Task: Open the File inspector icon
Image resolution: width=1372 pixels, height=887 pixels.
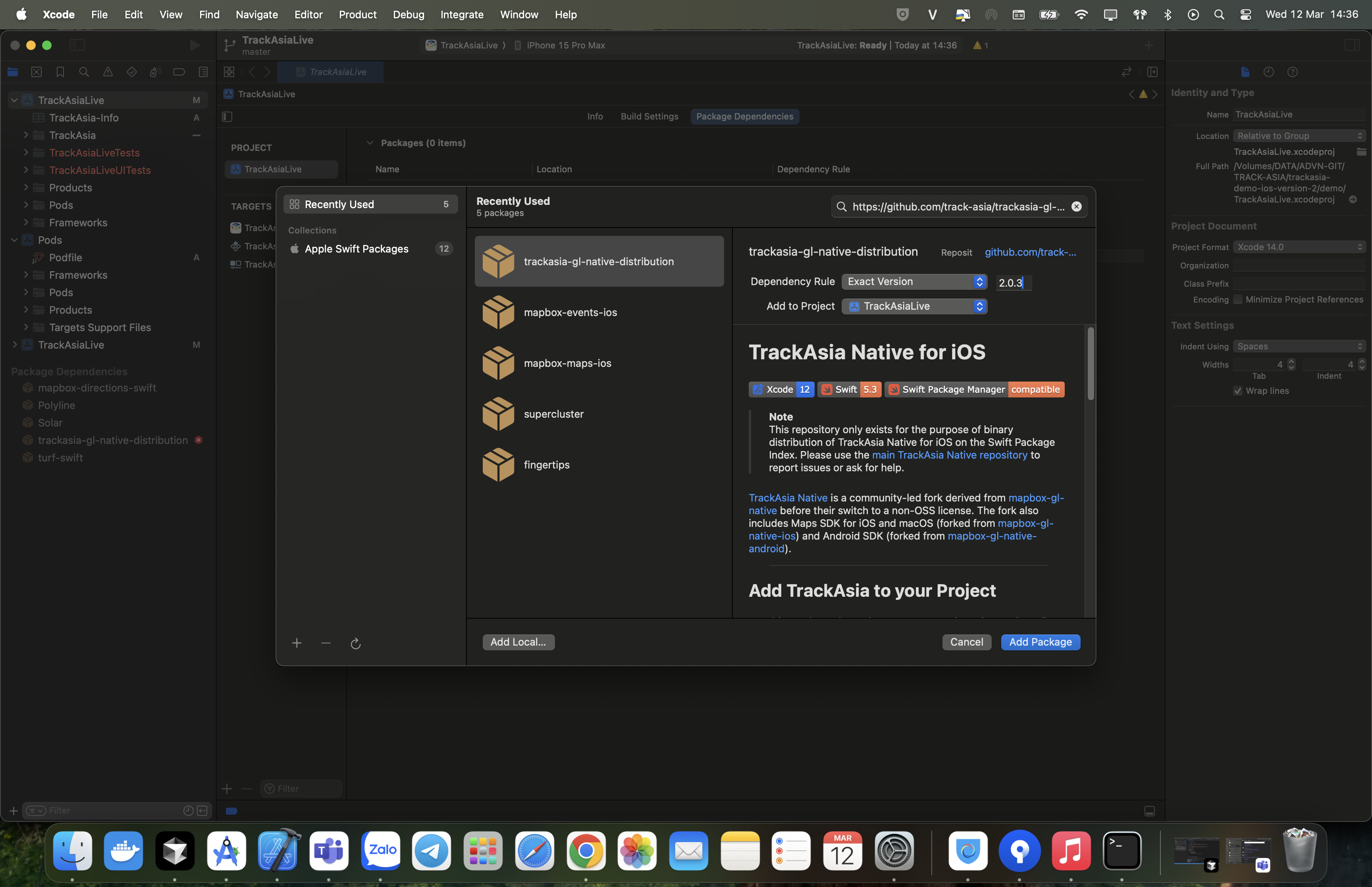Action: (x=1245, y=72)
